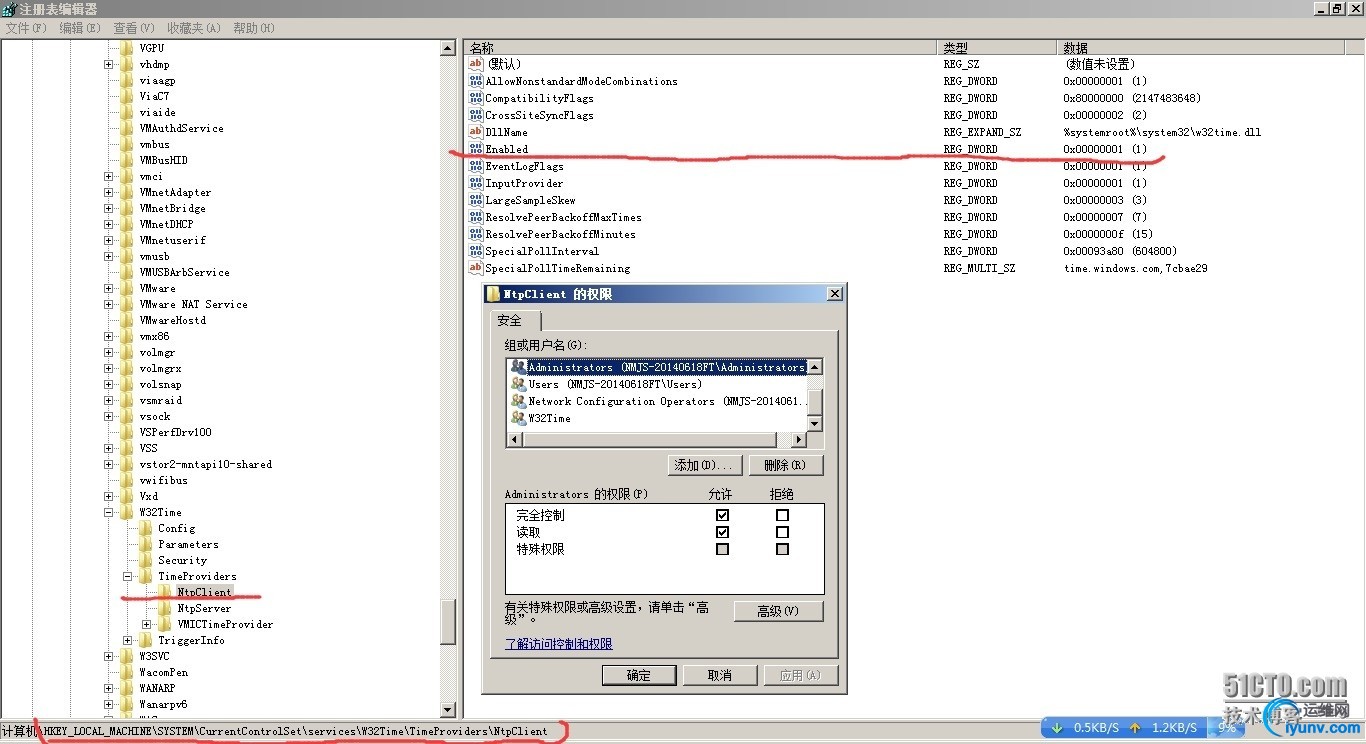This screenshot has width=1366, height=744.
Task: Toggle Deny checkbox for 完全控制
Action: 782,515
